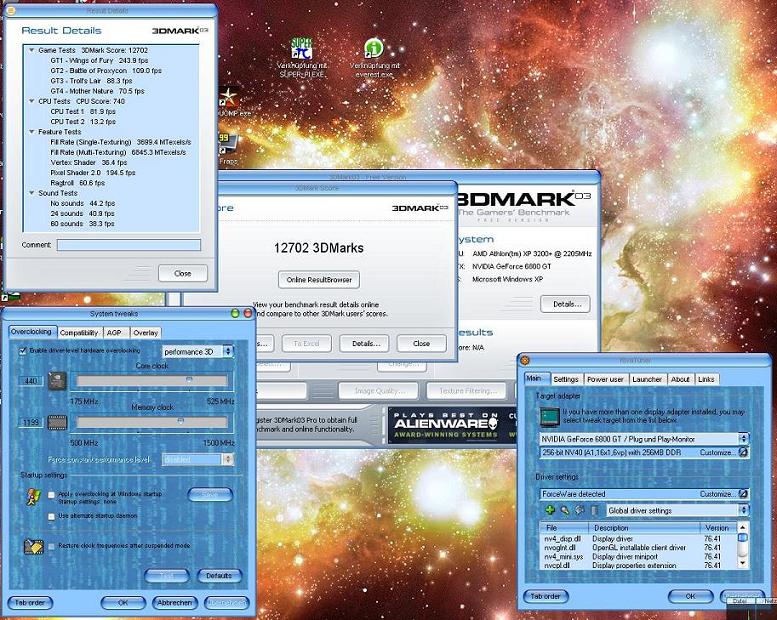
Task: Click the Core clock slider handle
Action: [x=189, y=379]
